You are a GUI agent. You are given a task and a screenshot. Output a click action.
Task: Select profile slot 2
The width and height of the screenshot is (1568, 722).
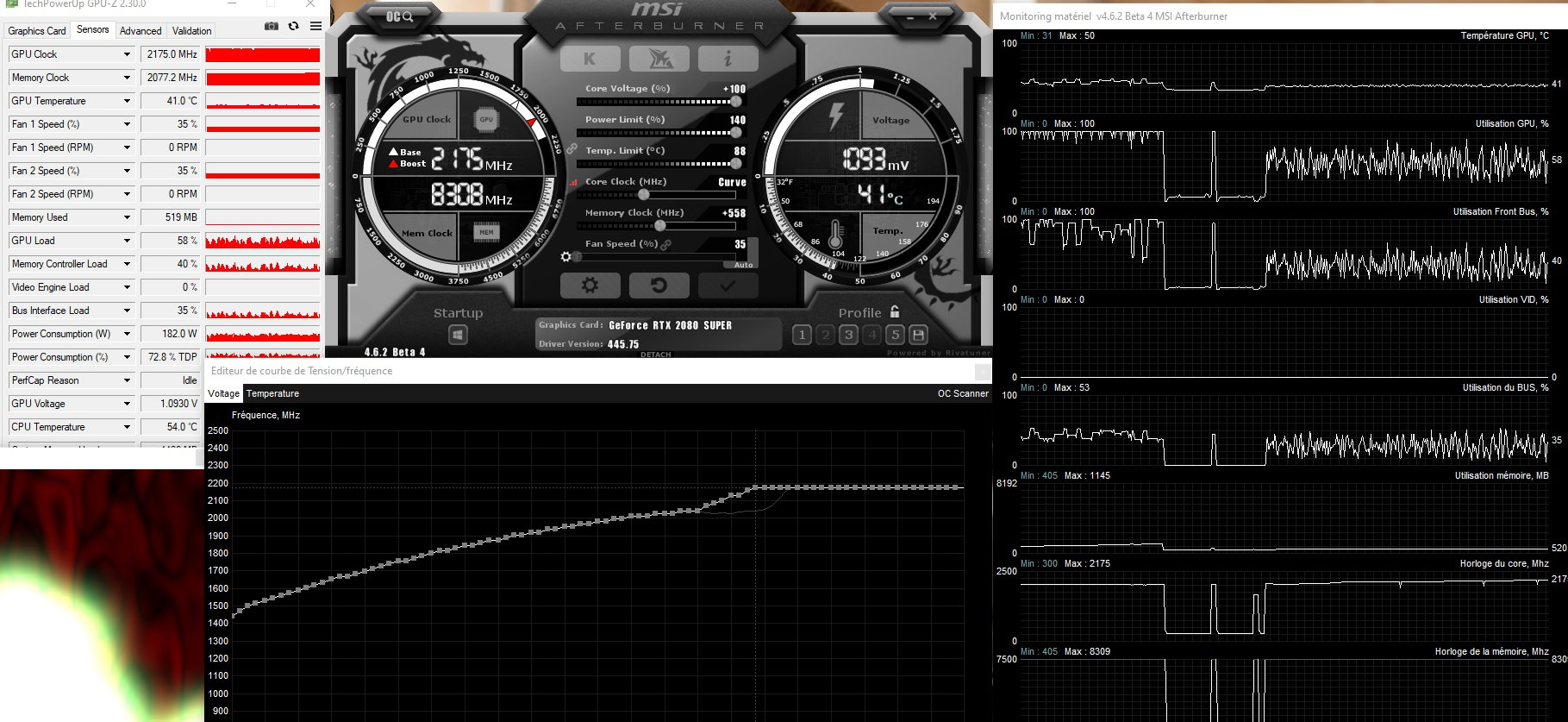coord(825,335)
